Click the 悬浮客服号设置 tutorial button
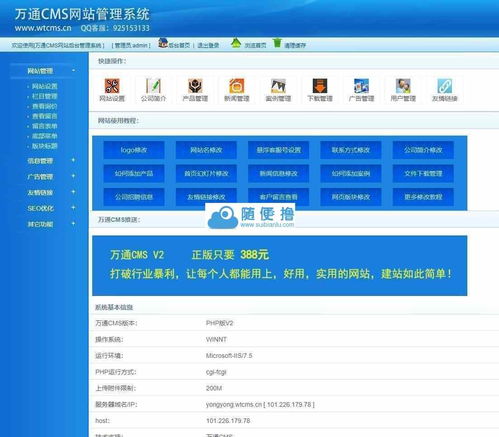 (279, 150)
